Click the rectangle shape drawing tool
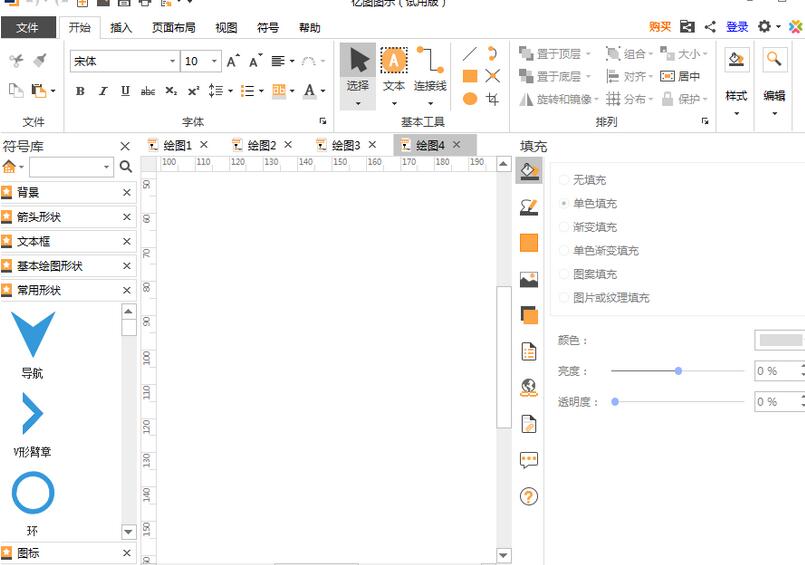The height and width of the screenshot is (565, 805). (x=470, y=76)
